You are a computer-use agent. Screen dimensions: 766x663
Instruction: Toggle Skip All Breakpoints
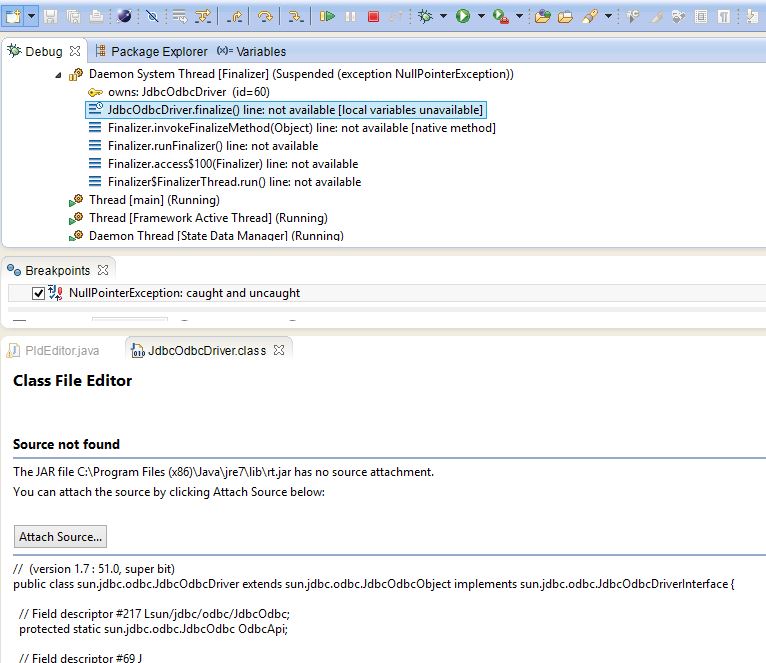point(152,17)
